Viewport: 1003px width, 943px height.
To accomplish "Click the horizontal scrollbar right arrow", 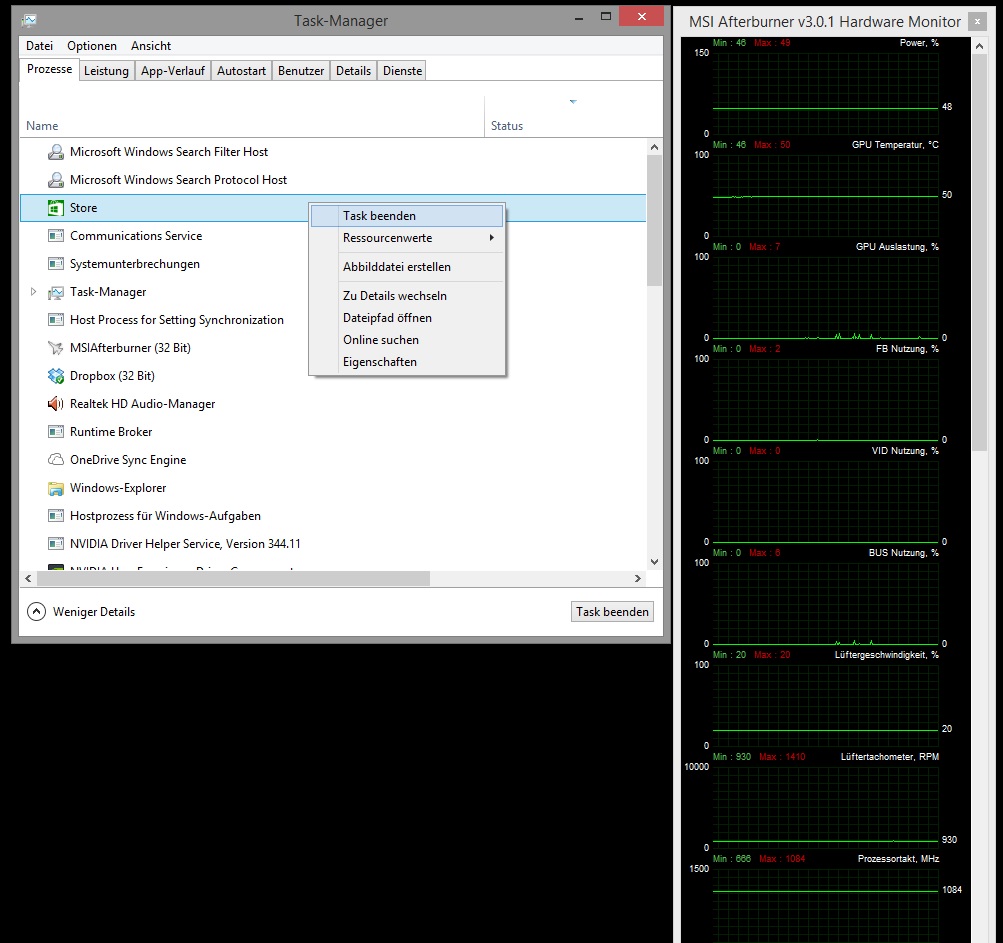I will tap(638, 578).
